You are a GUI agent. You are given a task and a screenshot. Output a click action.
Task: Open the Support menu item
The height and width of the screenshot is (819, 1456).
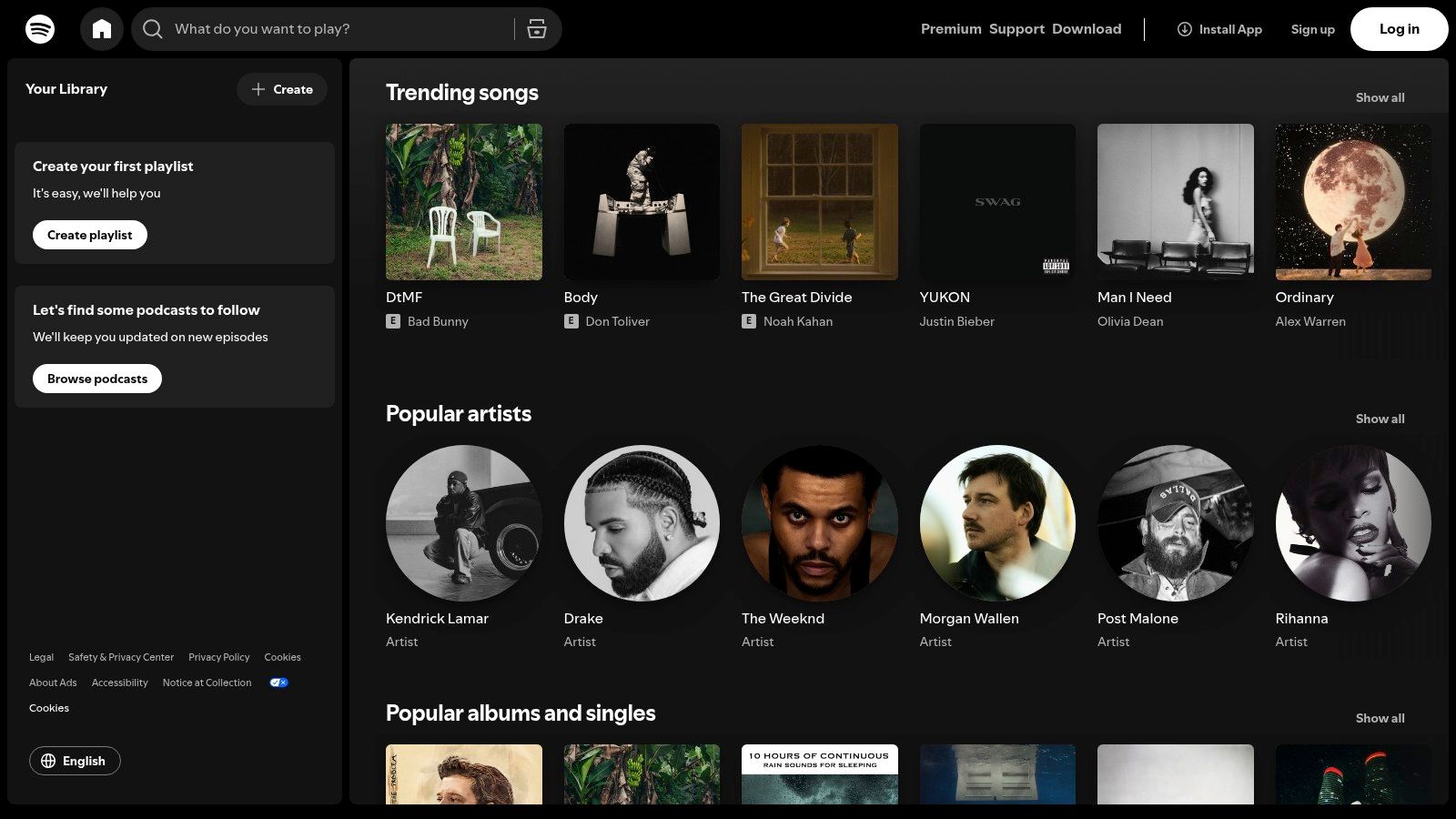point(1016,28)
